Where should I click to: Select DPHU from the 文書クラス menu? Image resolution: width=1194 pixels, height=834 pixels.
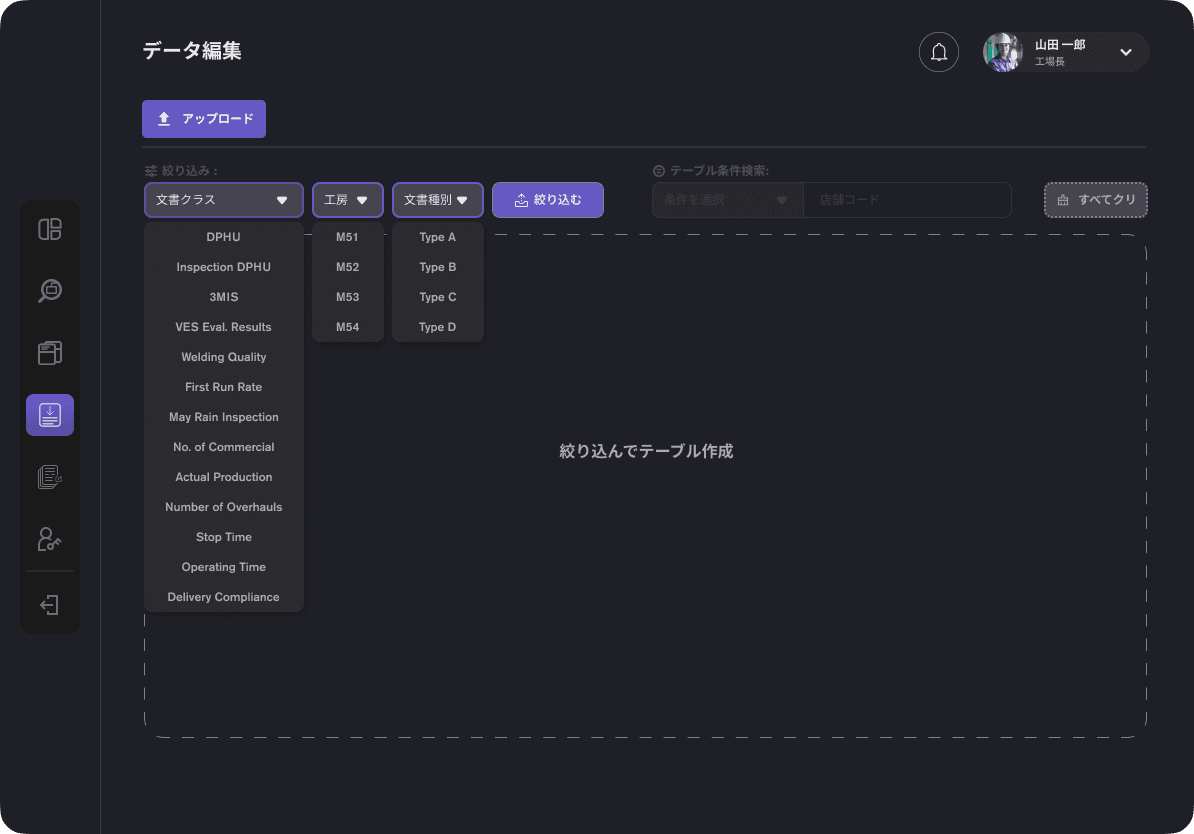[x=223, y=237]
